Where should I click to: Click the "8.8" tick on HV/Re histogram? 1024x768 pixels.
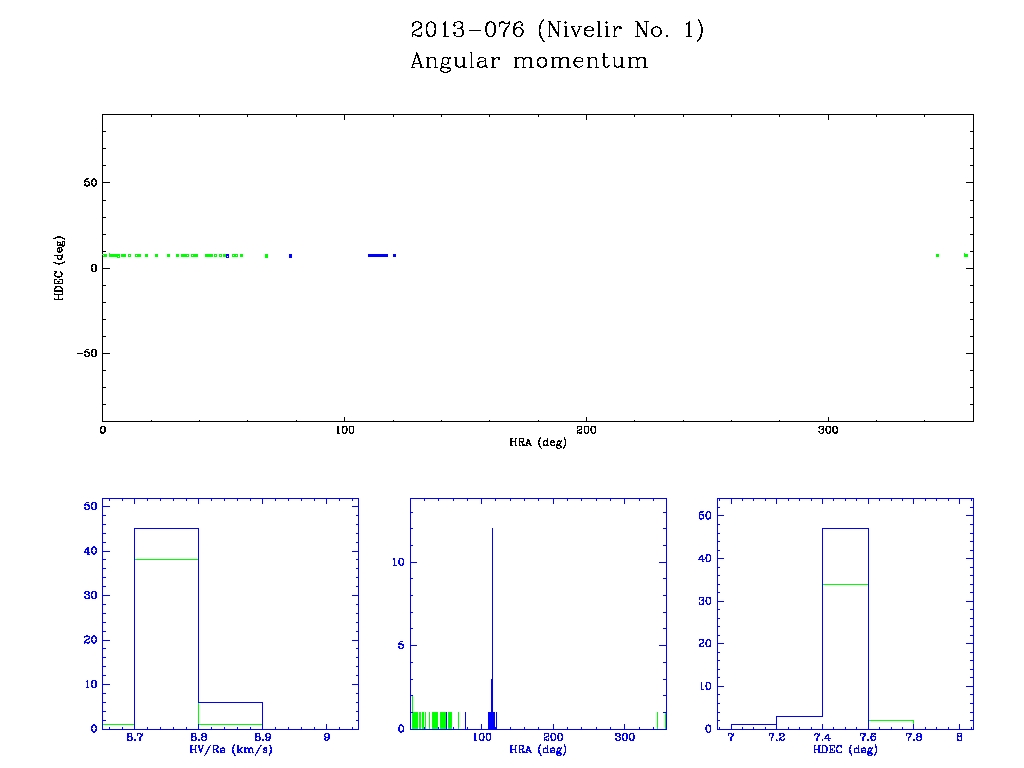tap(199, 737)
